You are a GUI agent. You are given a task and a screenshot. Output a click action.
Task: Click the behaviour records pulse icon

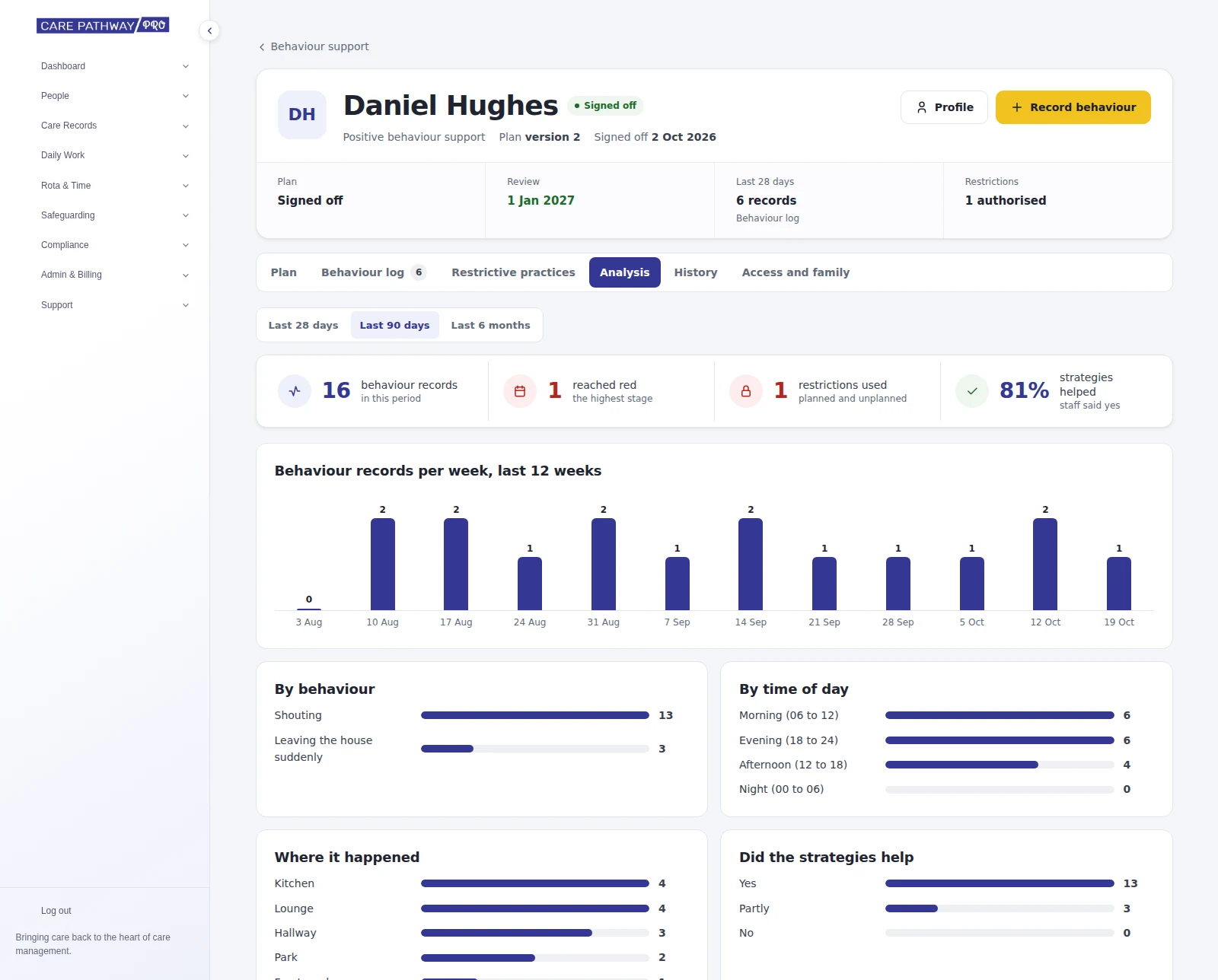(x=295, y=391)
